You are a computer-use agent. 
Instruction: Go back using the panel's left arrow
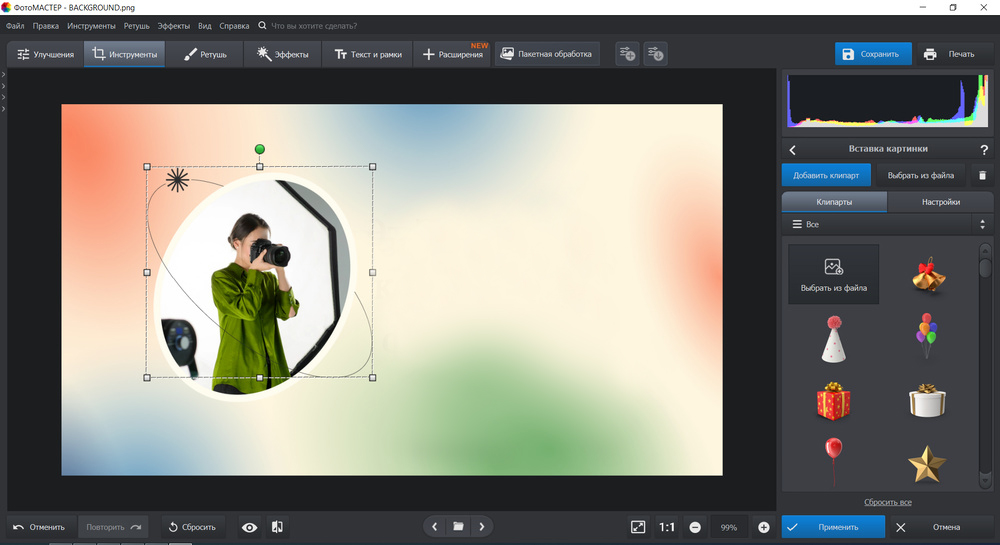[793, 150]
